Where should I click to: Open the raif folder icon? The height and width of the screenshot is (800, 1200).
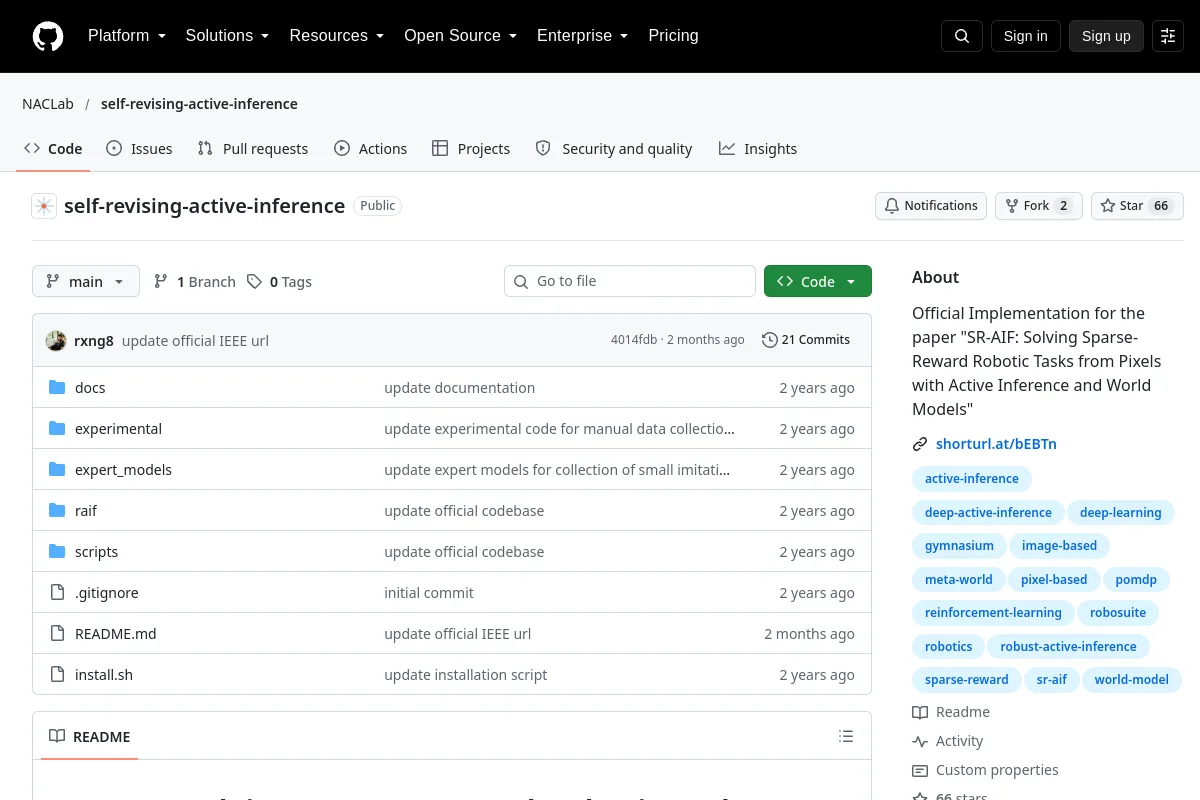click(x=57, y=511)
